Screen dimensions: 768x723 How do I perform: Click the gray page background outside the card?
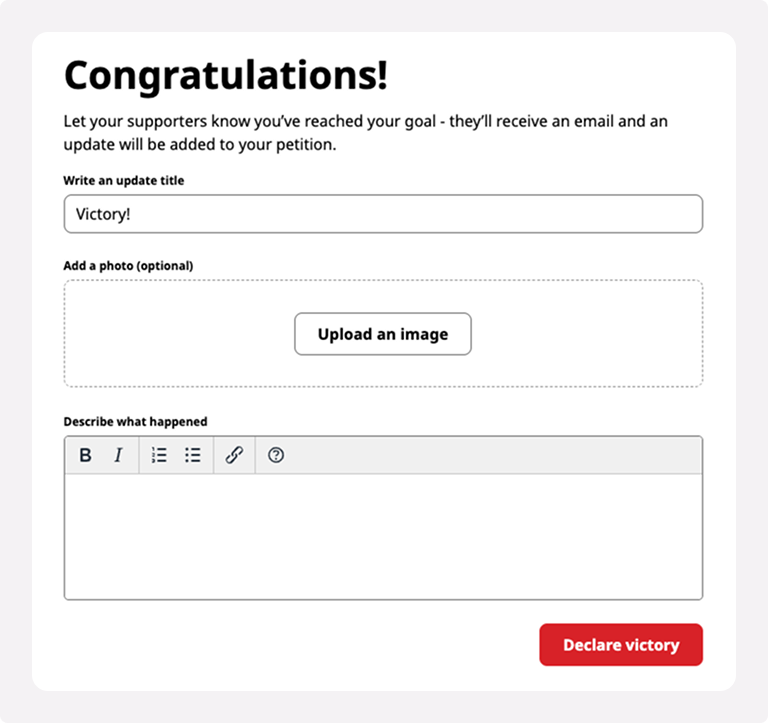(15, 362)
